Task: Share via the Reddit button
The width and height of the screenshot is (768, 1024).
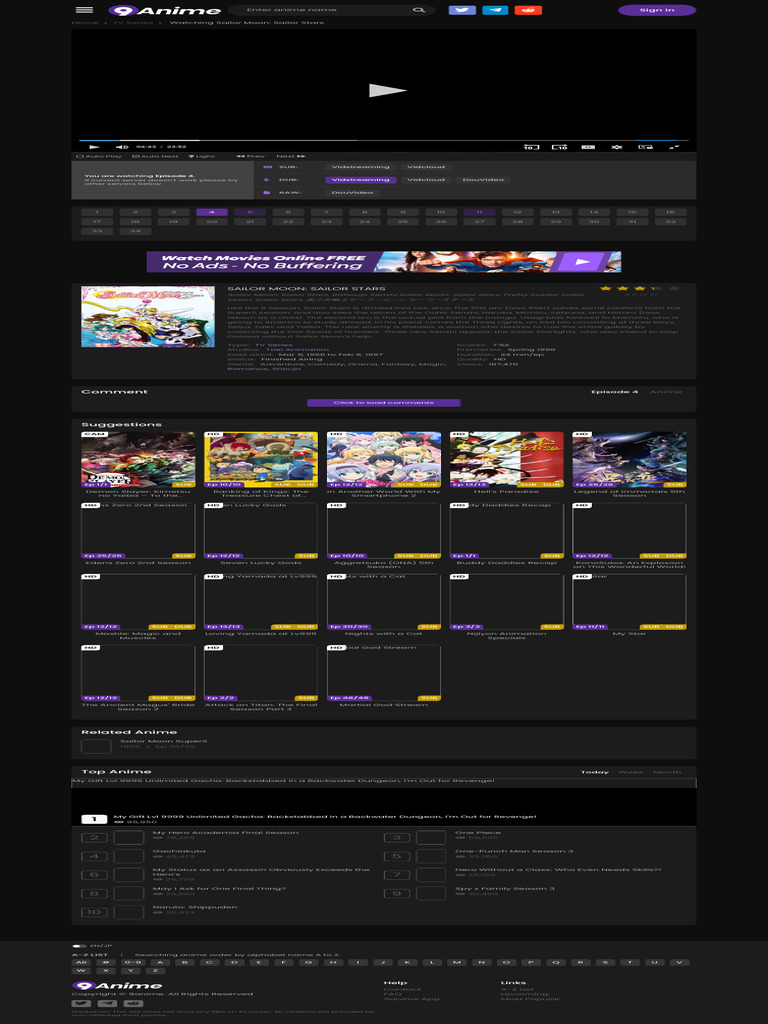Action: [x=528, y=10]
